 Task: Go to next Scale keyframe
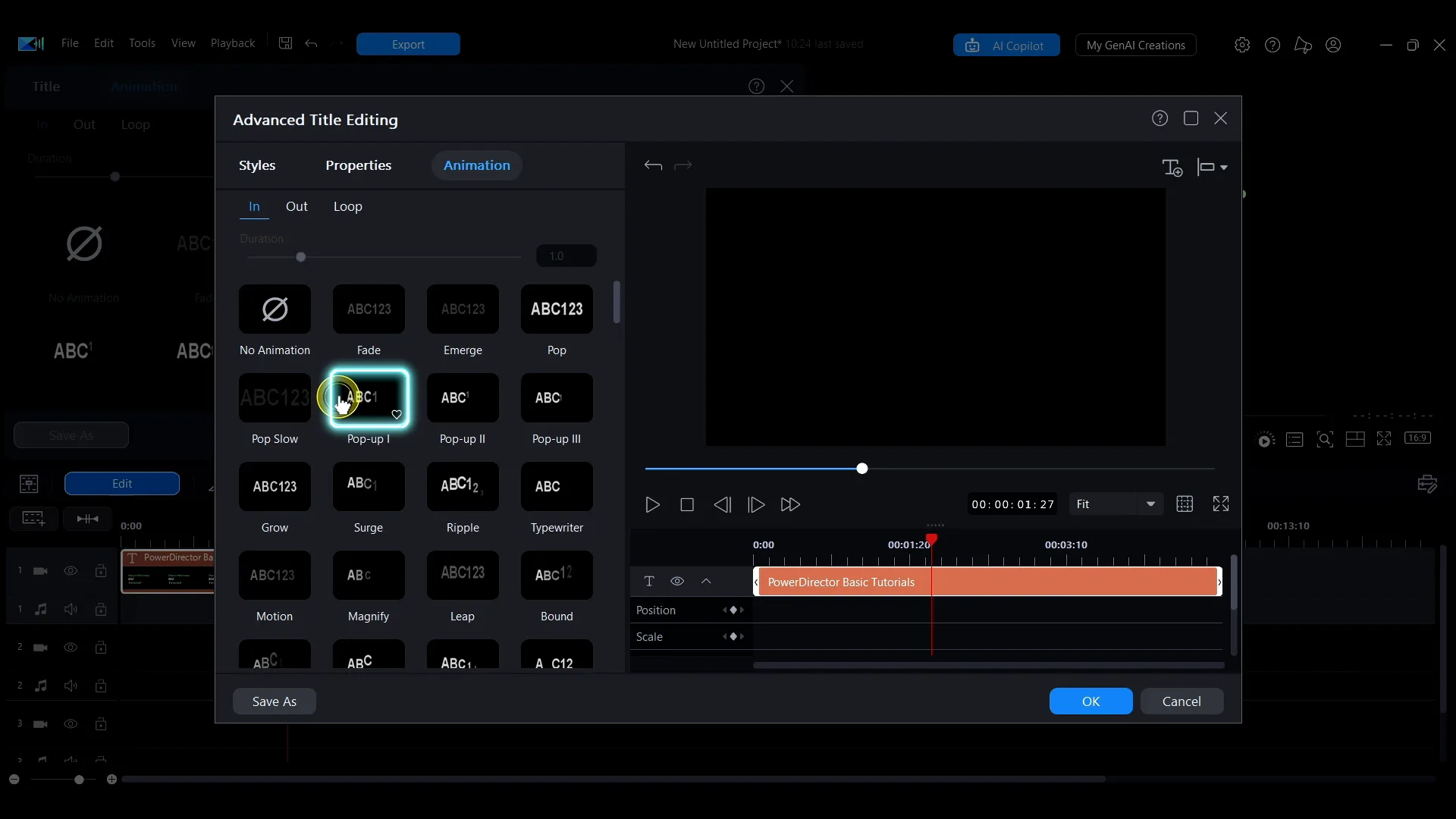pos(742,637)
